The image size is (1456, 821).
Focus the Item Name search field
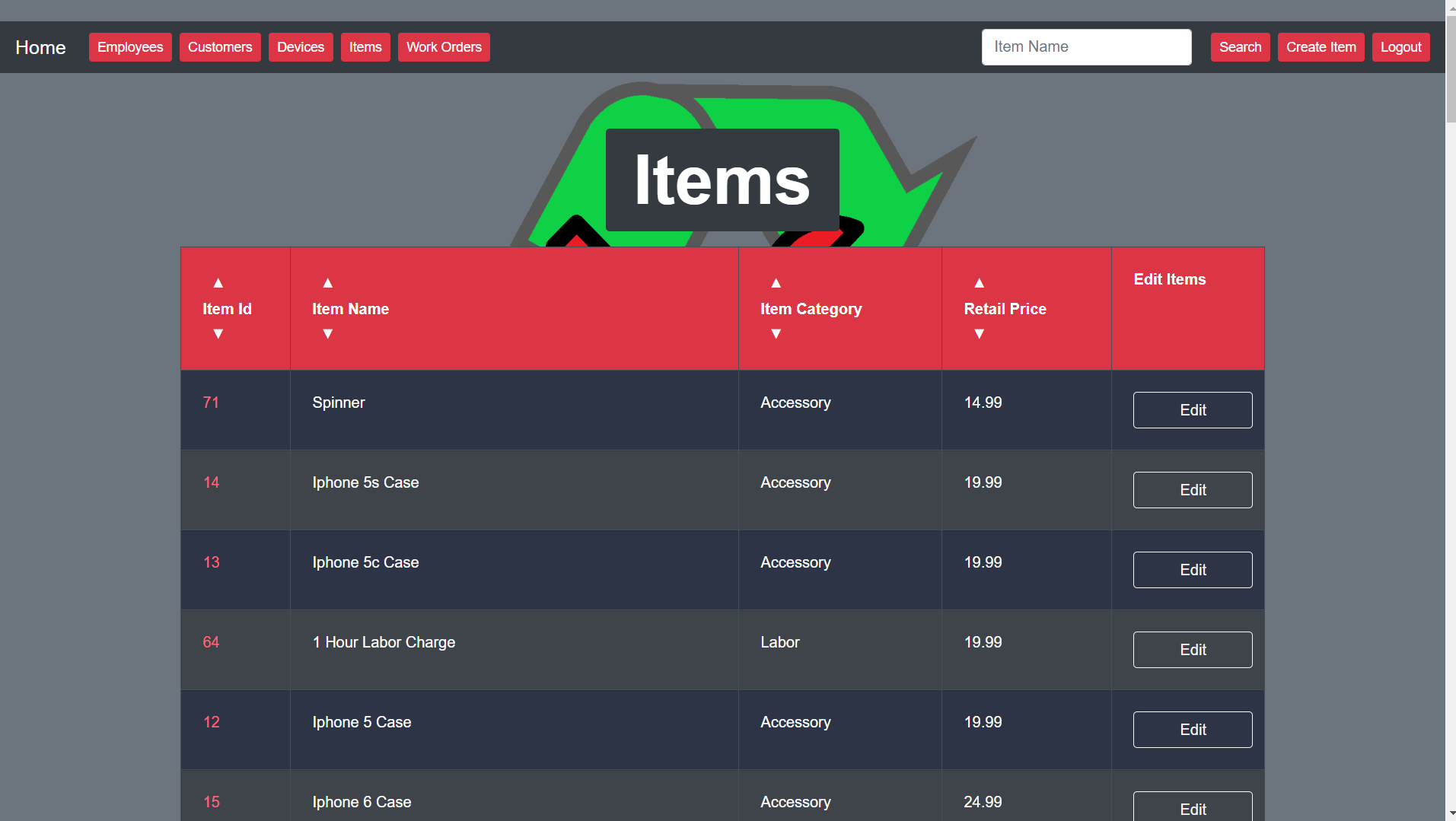point(1086,47)
